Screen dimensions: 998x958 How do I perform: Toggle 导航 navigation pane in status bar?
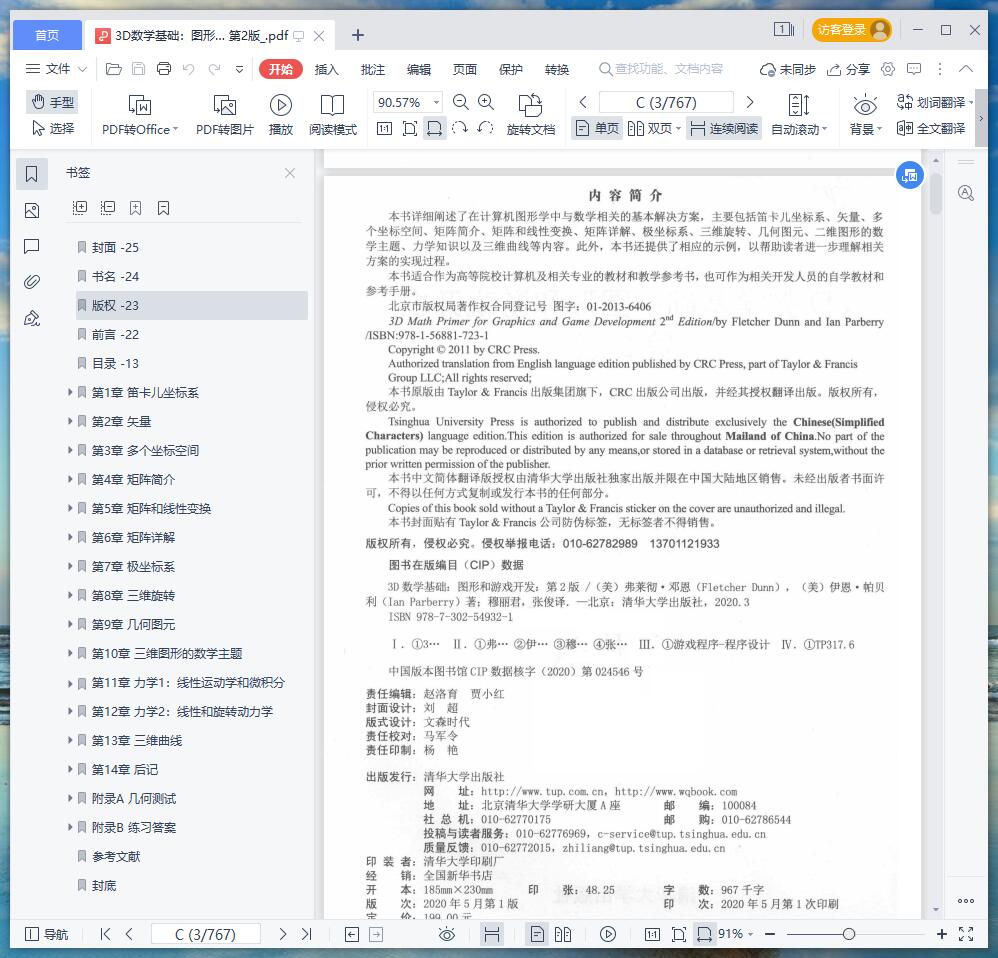46,934
